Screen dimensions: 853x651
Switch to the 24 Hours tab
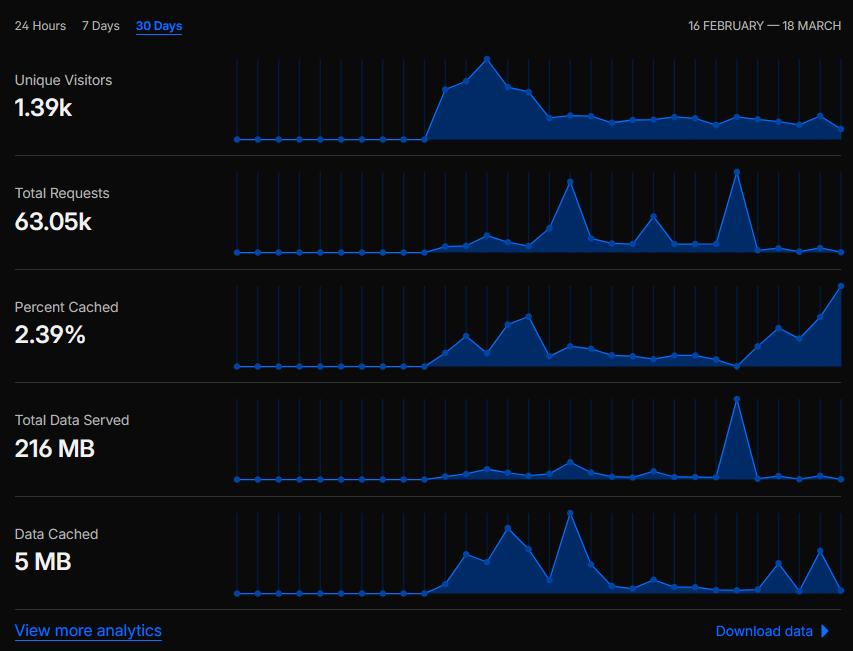pyautogui.click(x=40, y=26)
